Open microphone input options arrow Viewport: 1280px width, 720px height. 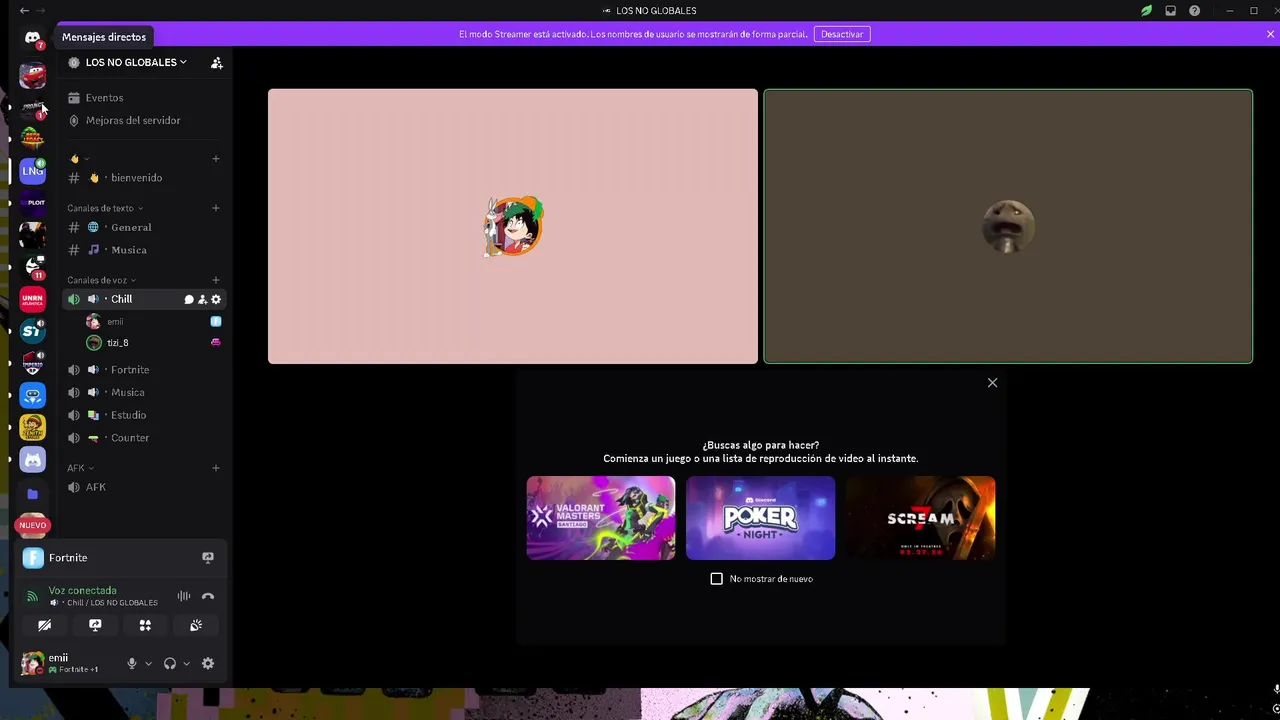[x=148, y=664]
